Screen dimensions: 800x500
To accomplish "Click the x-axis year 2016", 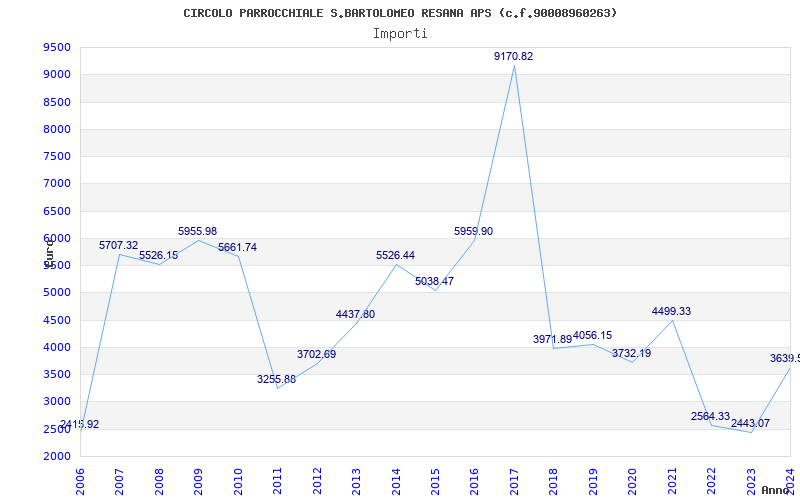I will click(475, 482).
